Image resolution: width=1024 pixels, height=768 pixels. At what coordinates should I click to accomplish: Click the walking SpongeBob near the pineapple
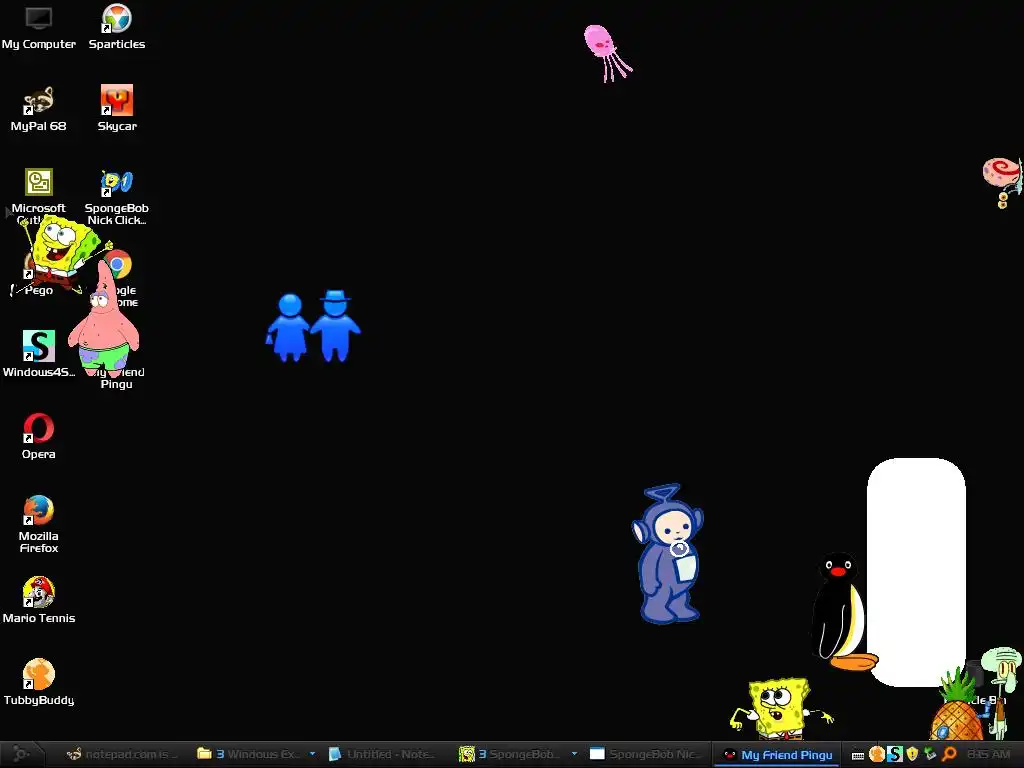pos(779,708)
